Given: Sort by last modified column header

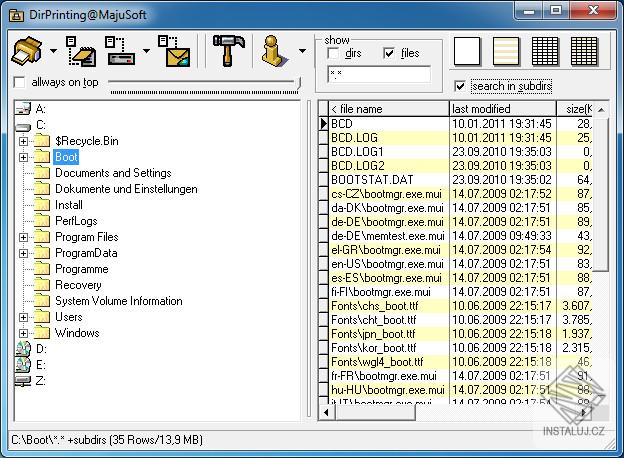Looking at the screenshot, I should coord(503,109).
